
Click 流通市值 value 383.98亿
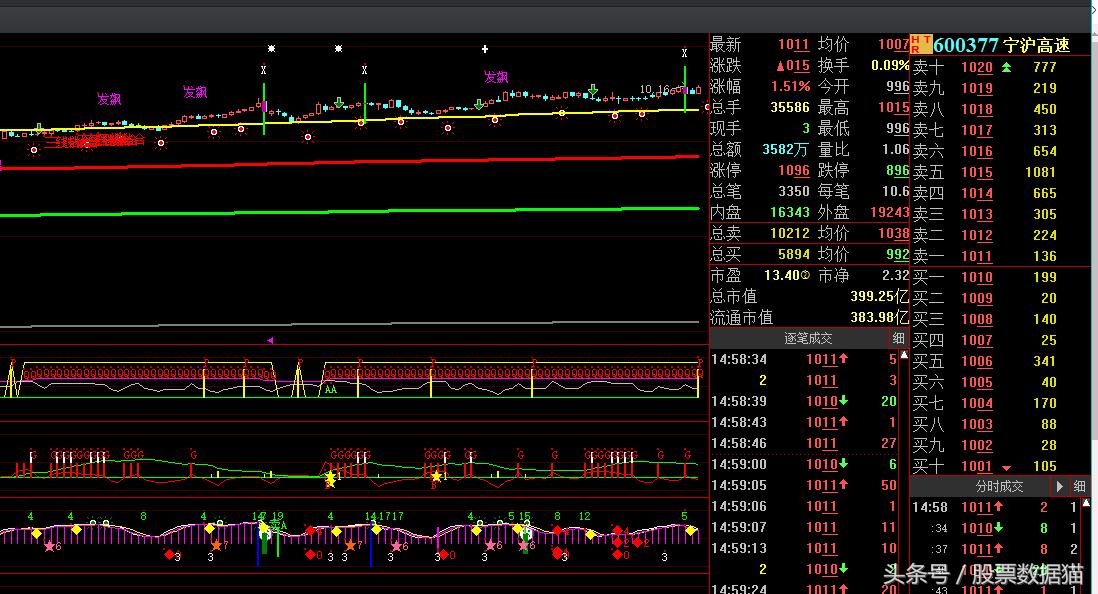(880, 317)
